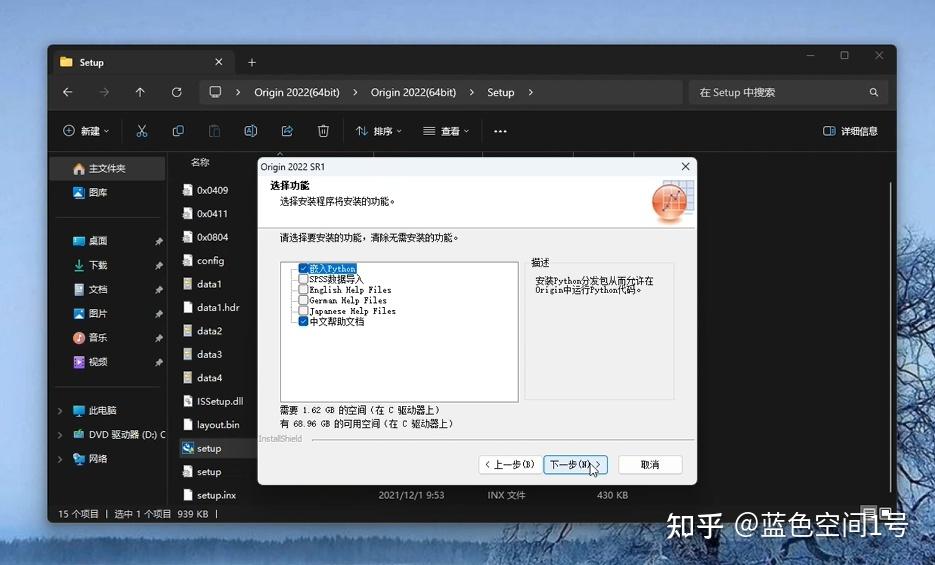
Task: Click the Name (名称) column header
Action: [x=200, y=162]
